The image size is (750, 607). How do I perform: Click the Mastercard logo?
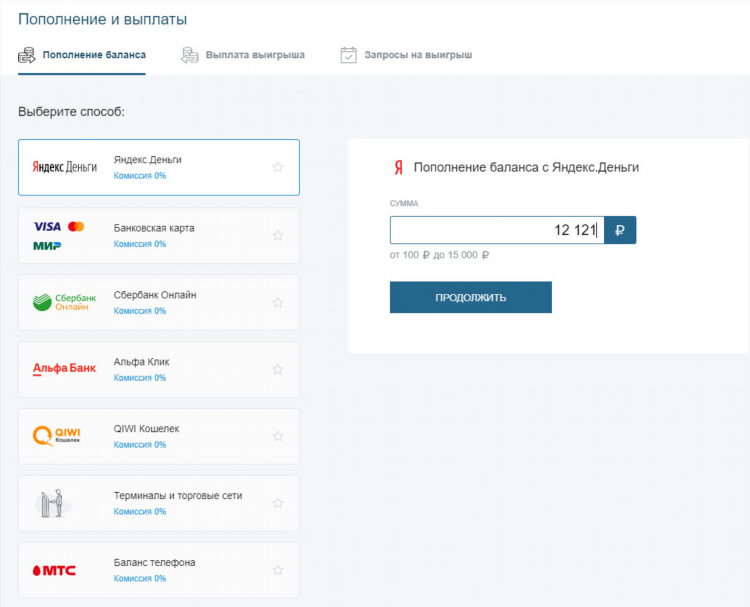(76, 227)
